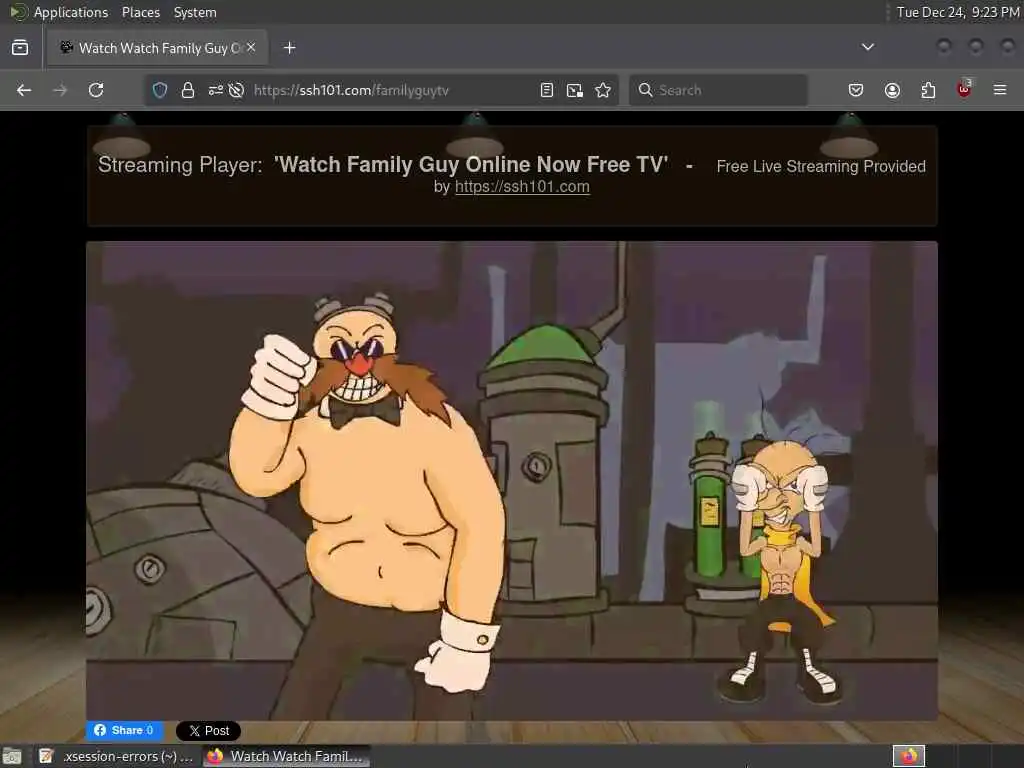1024x768 pixels.
Task: Expand the list all tabs chevron
Action: coord(868,47)
